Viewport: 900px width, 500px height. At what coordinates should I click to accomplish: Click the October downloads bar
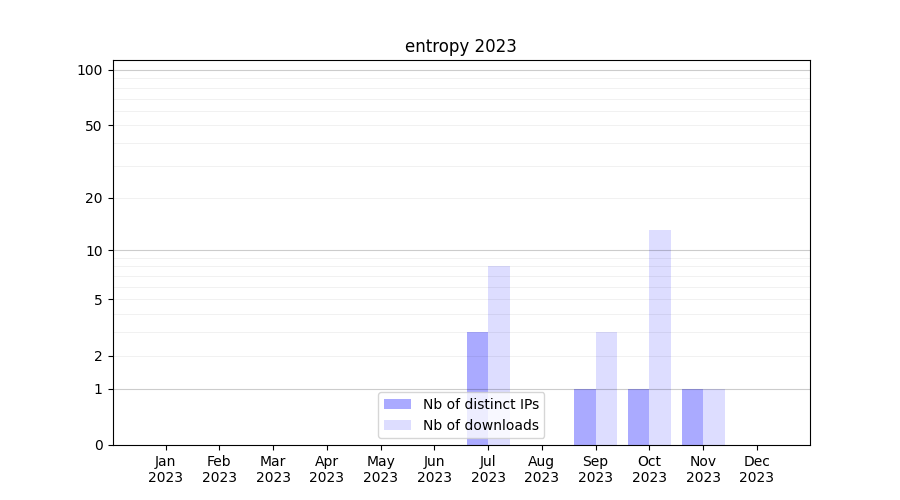click(660, 337)
